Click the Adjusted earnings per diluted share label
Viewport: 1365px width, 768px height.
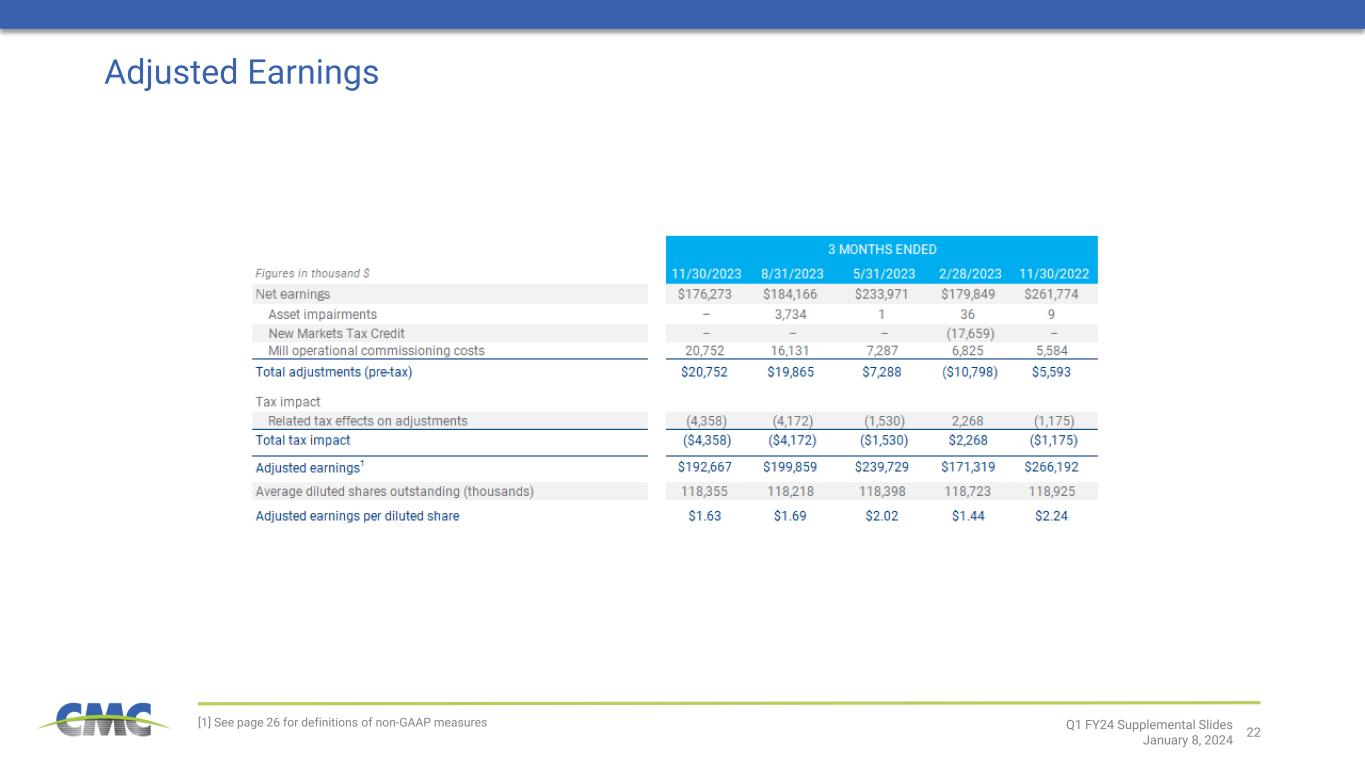[357, 516]
